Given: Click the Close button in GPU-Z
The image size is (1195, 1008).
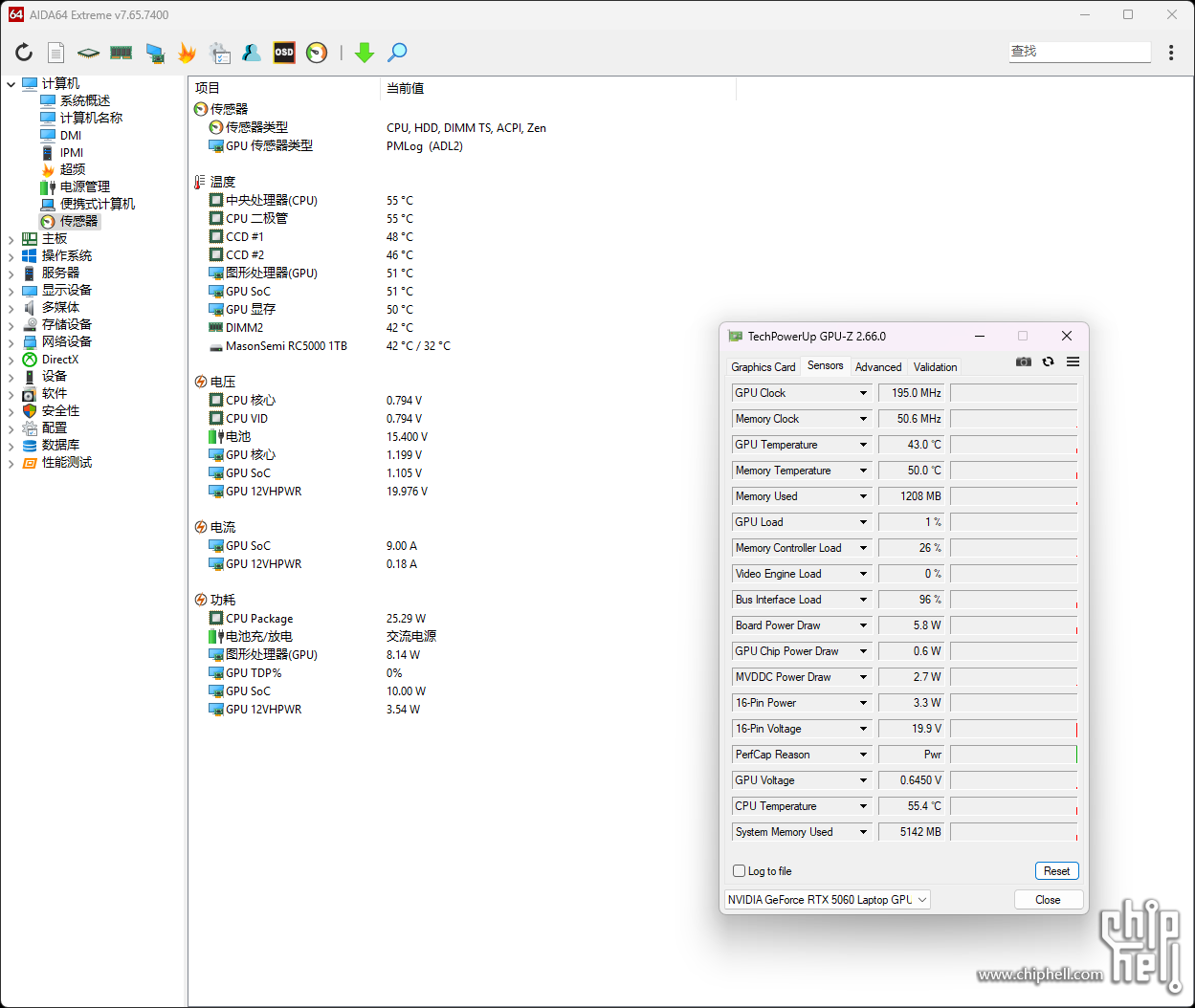Looking at the screenshot, I should click(x=1049, y=900).
